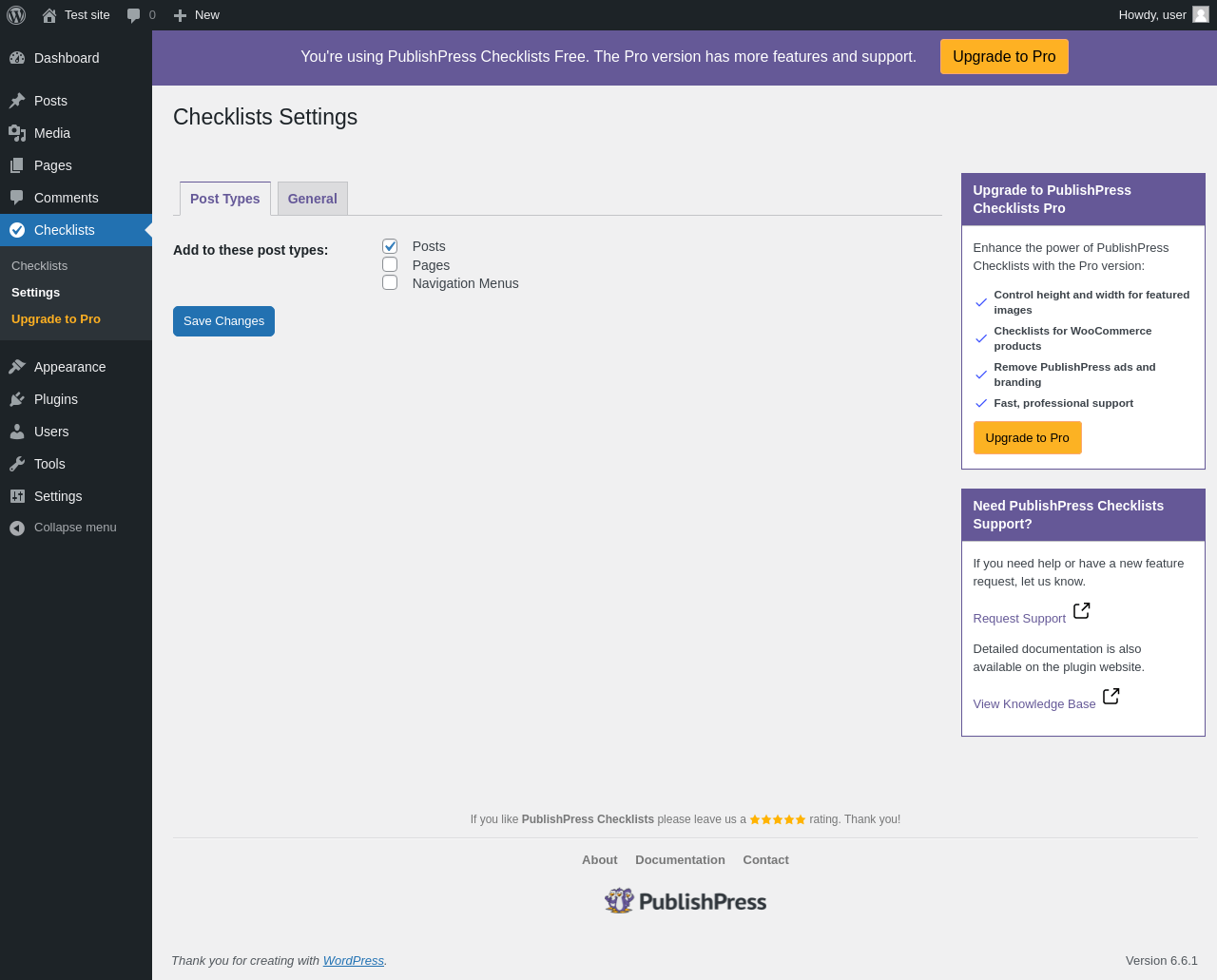Click the Media icon in sidebar

17,133
